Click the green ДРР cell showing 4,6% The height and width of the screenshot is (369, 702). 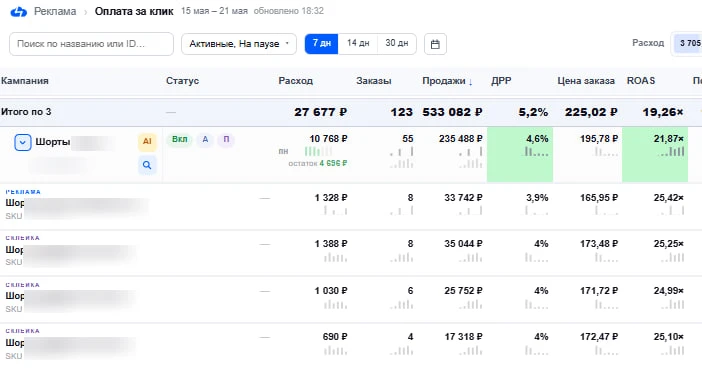tap(520, 154)
